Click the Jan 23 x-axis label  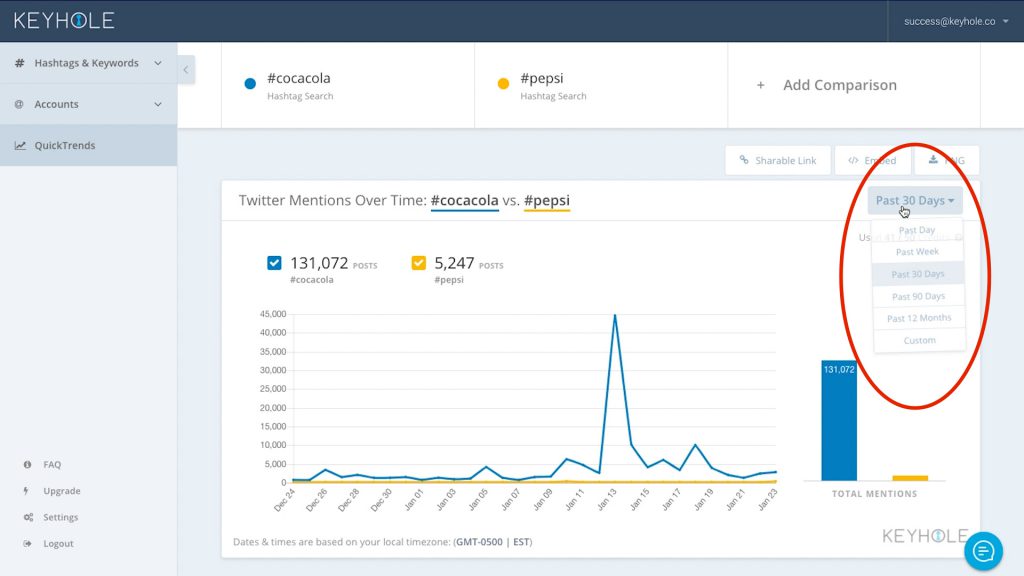768,500
